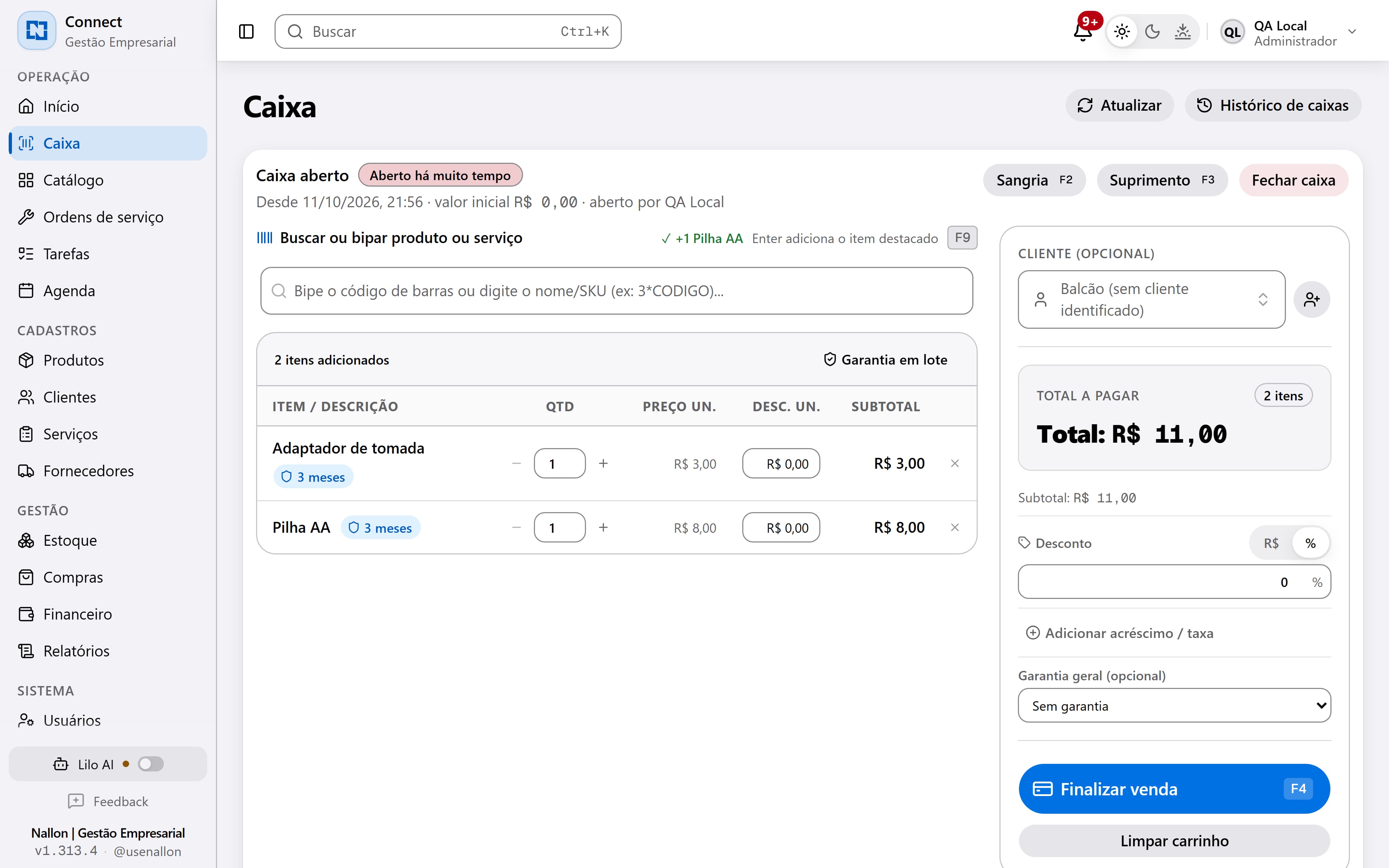Focus the barcode product search field
1389x868 pixels.
pos(616,290)
